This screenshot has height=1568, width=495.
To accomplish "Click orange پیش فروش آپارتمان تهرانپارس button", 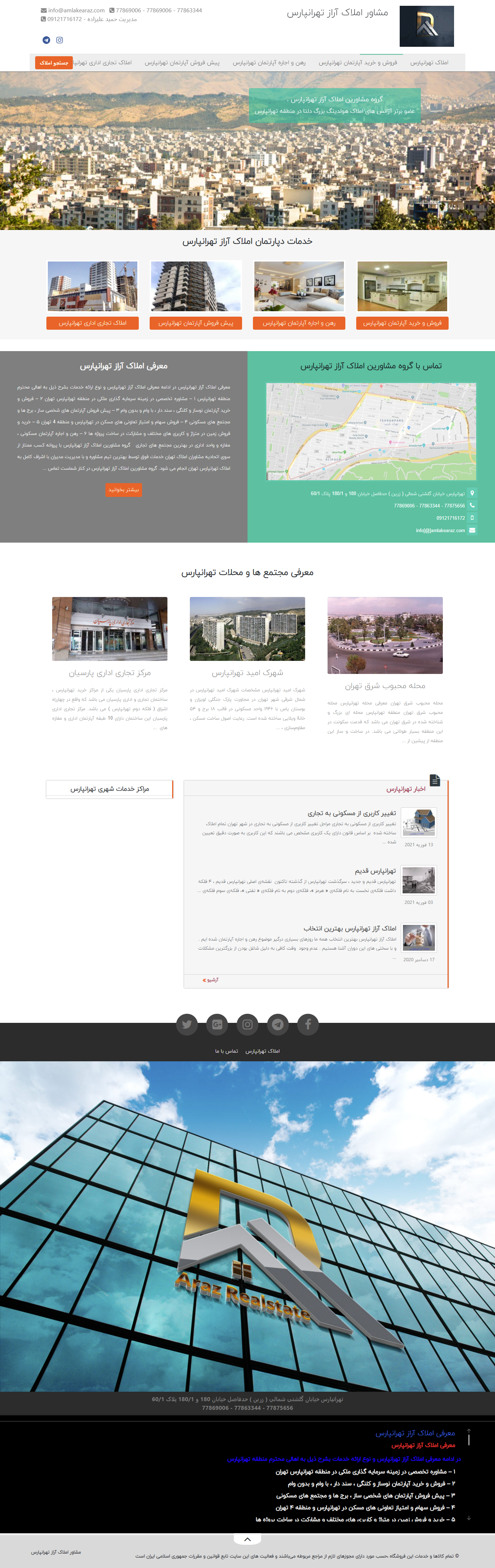I will point(196,323).
